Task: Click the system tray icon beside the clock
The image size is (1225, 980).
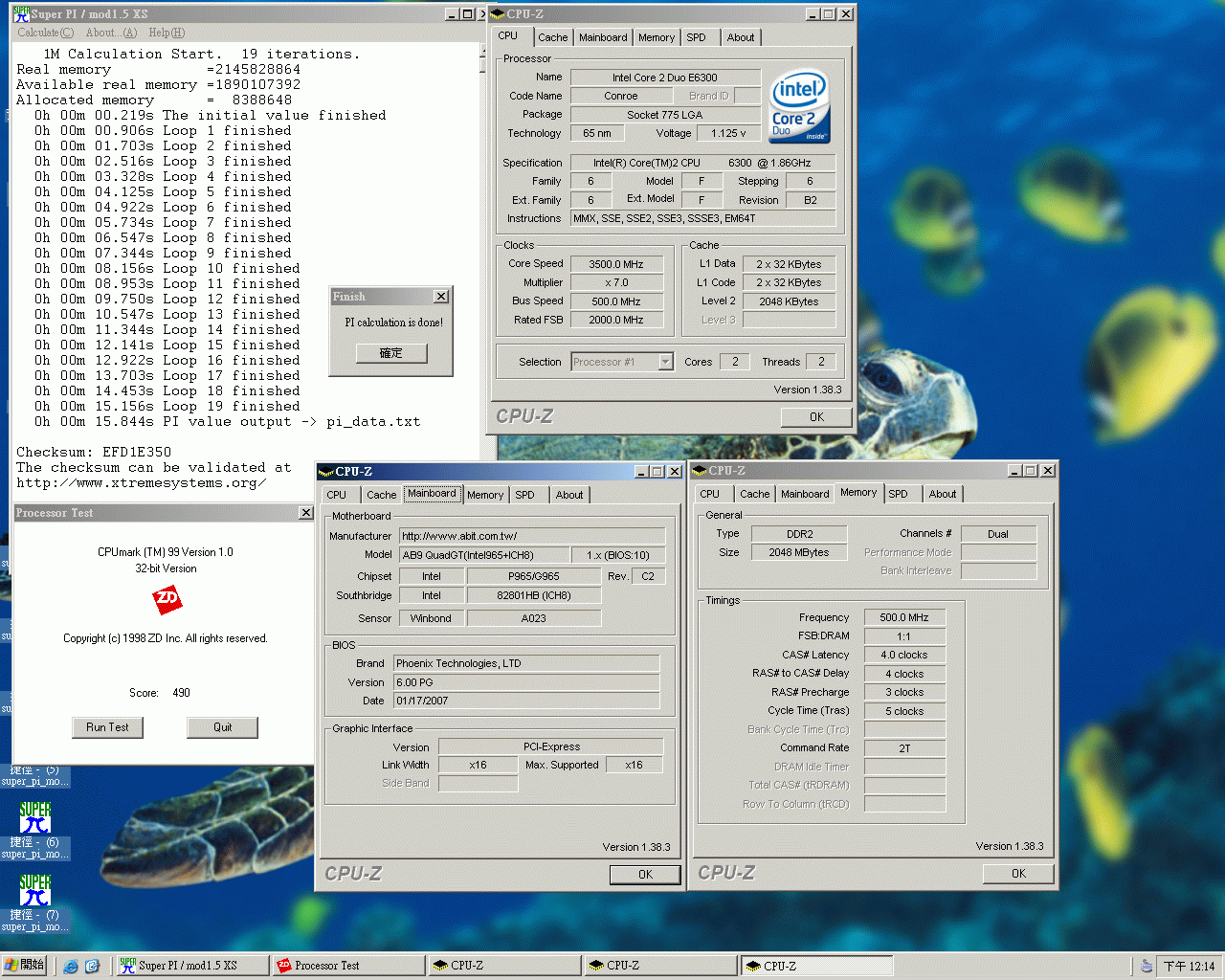Action: pyautogui.click(x=1146, y=966)
